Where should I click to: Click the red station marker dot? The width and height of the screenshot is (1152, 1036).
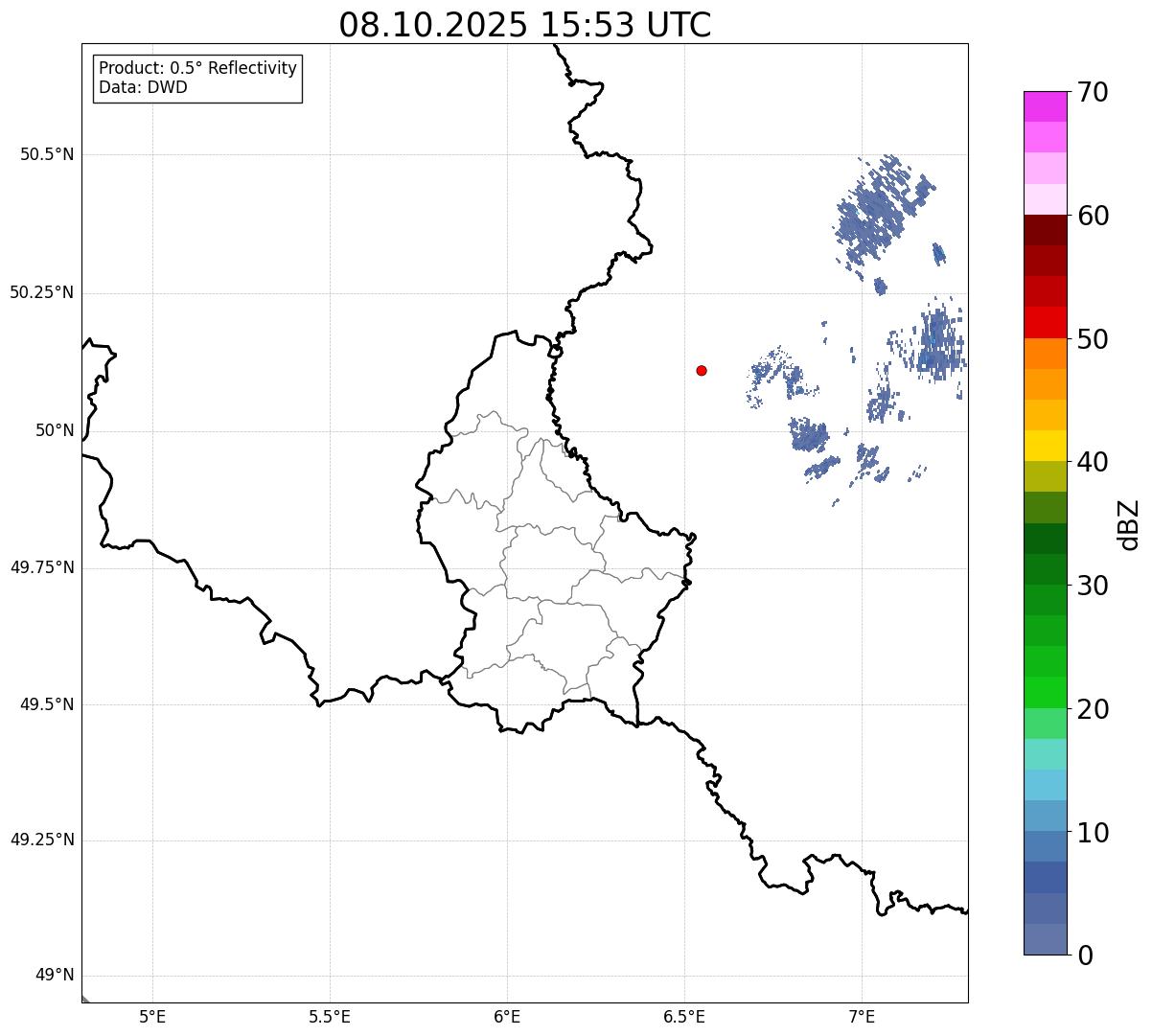pos(702,370)
